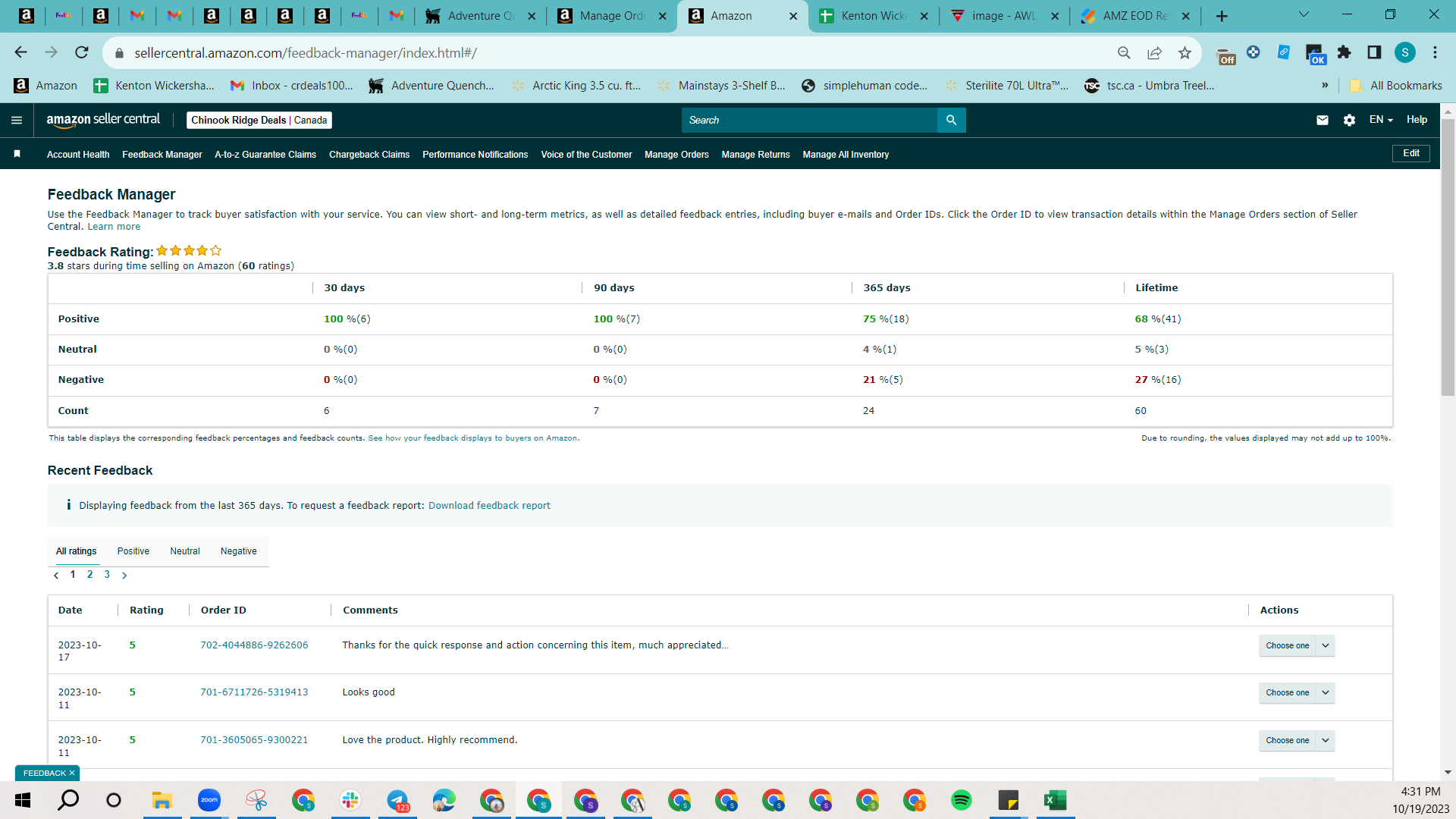Open Slack from the taskbar
This screenshot has height=819, width=1456.
350,800
